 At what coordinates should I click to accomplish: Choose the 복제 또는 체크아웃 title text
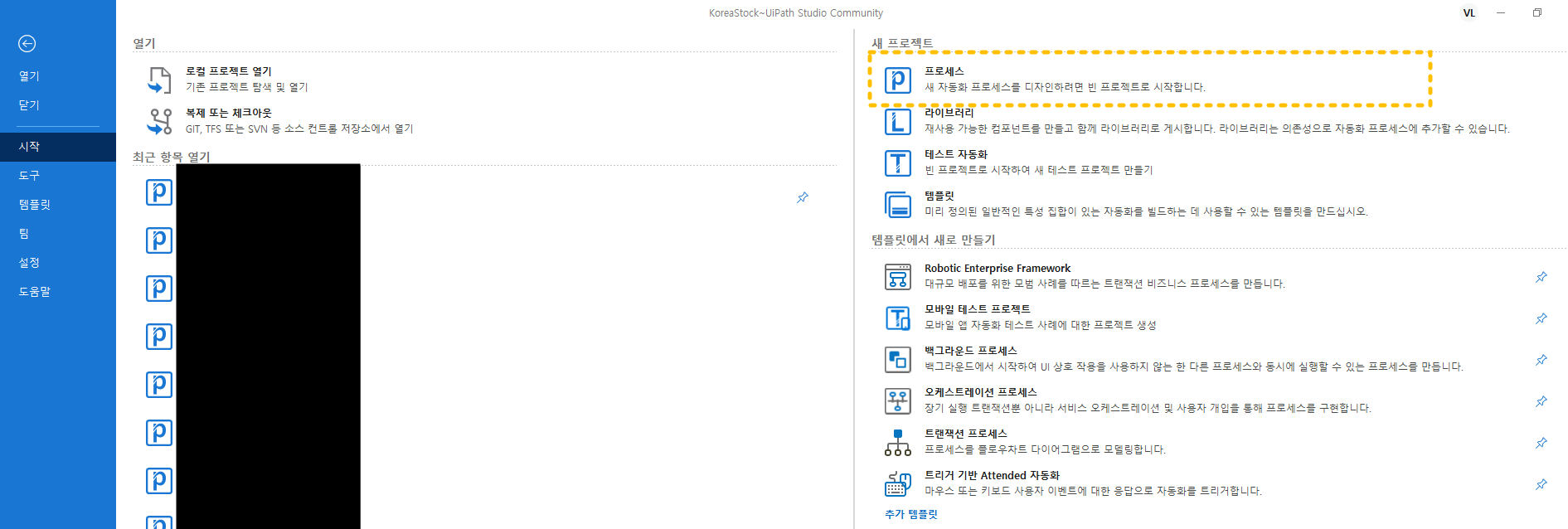pyautogui.click(x=229, y=113)
